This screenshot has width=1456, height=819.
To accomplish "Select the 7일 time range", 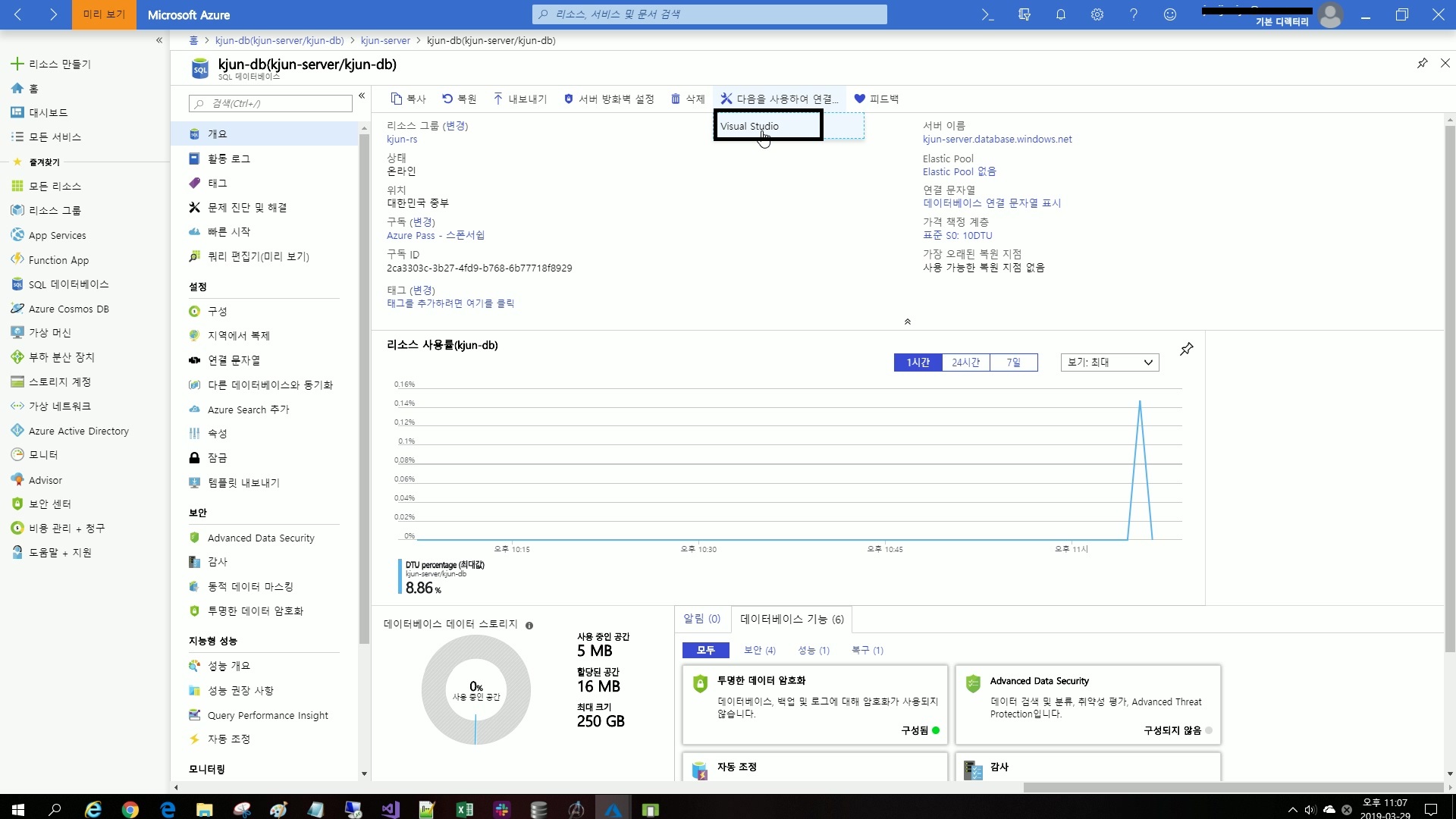I will click(1013, 362).
